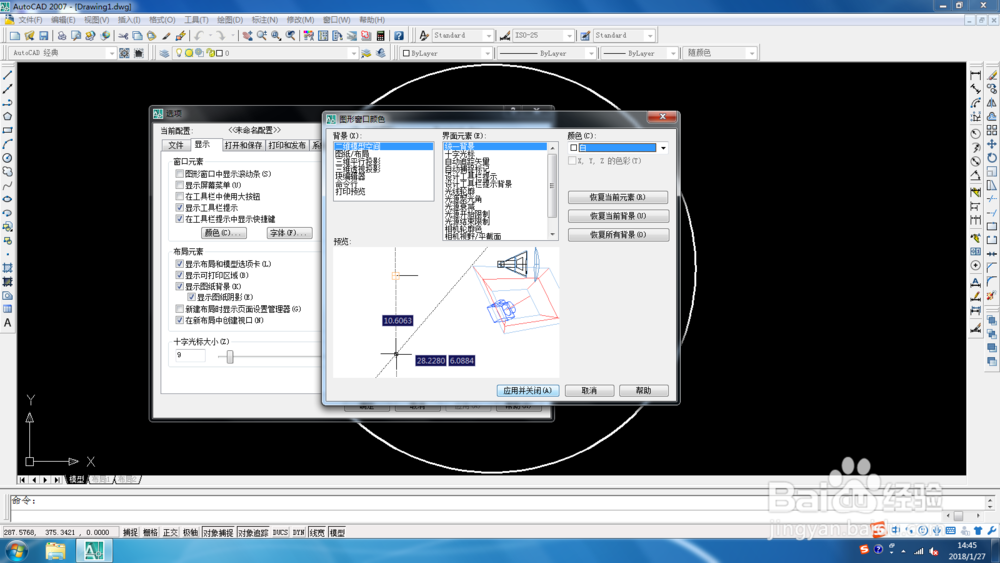This screenshot has height=563, width=1000.
Task: Open the 随颜色 plot style dropdown
Action: pos(752,53)
